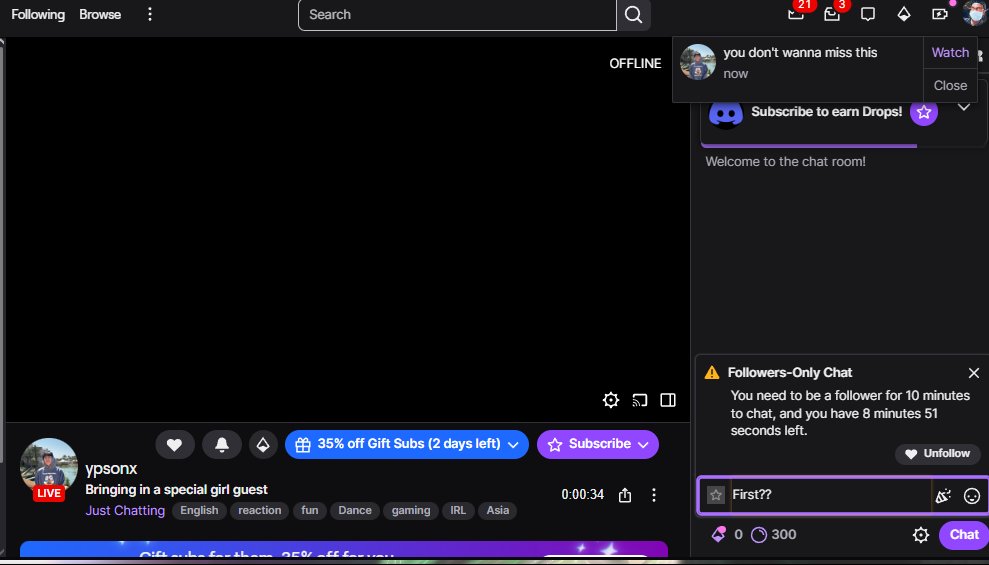Open player settings gear icon
989x565 pixels.
(611, 400)
